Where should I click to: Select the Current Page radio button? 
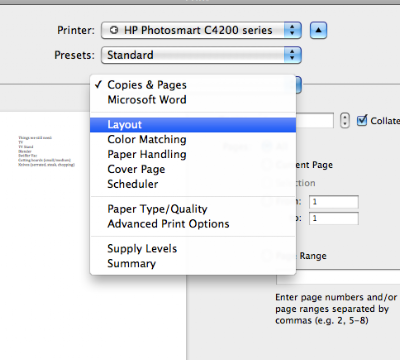click(266, 165)
